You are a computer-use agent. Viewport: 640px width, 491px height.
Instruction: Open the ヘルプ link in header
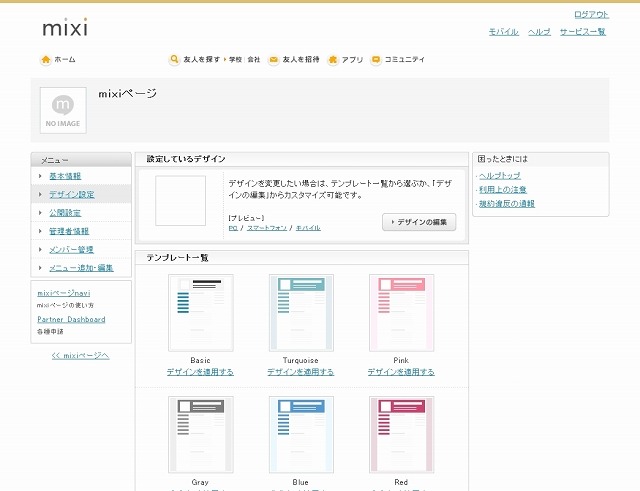pos(539,32)
